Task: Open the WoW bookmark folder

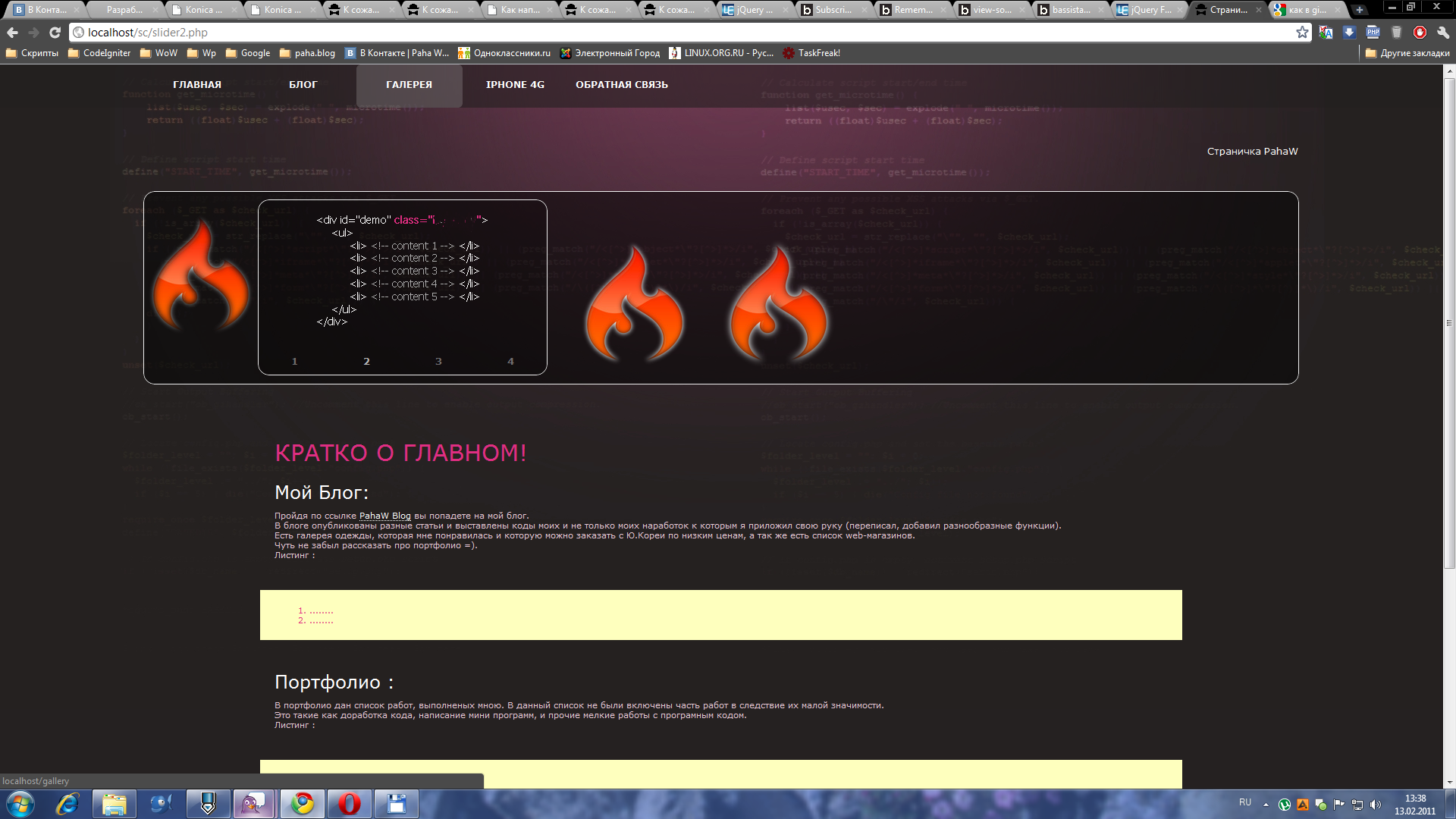Action: 158,53
